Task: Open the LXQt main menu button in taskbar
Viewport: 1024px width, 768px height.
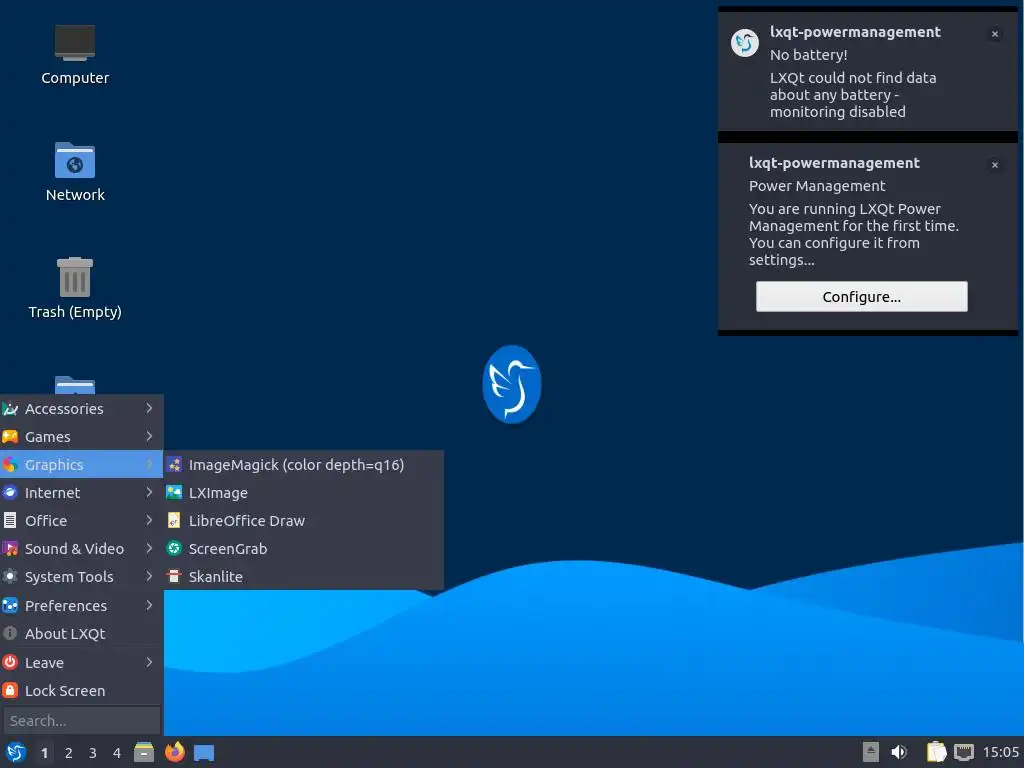Action: (15, 752)
